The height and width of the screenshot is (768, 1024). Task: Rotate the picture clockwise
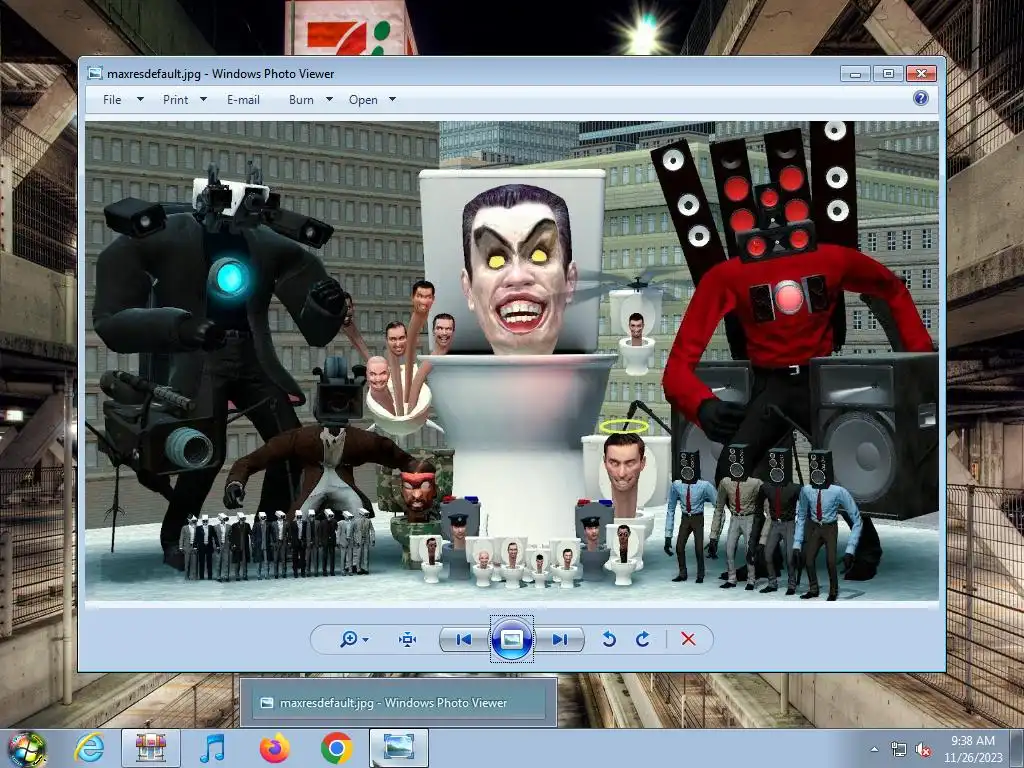[643, 639]
